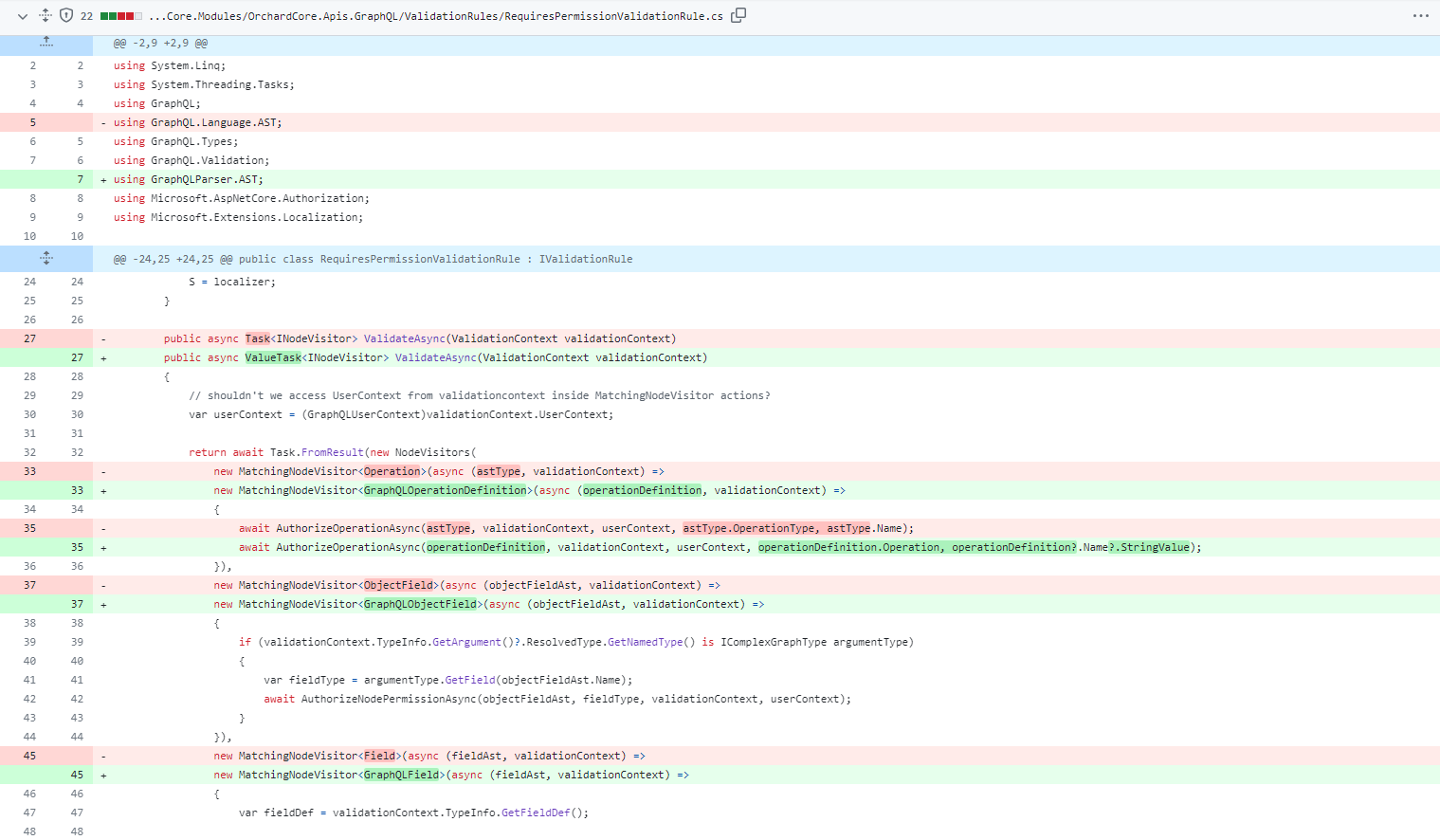Copy the file path to clipboard
This screenshot has width=1440, height=840.
coord(738,15)
